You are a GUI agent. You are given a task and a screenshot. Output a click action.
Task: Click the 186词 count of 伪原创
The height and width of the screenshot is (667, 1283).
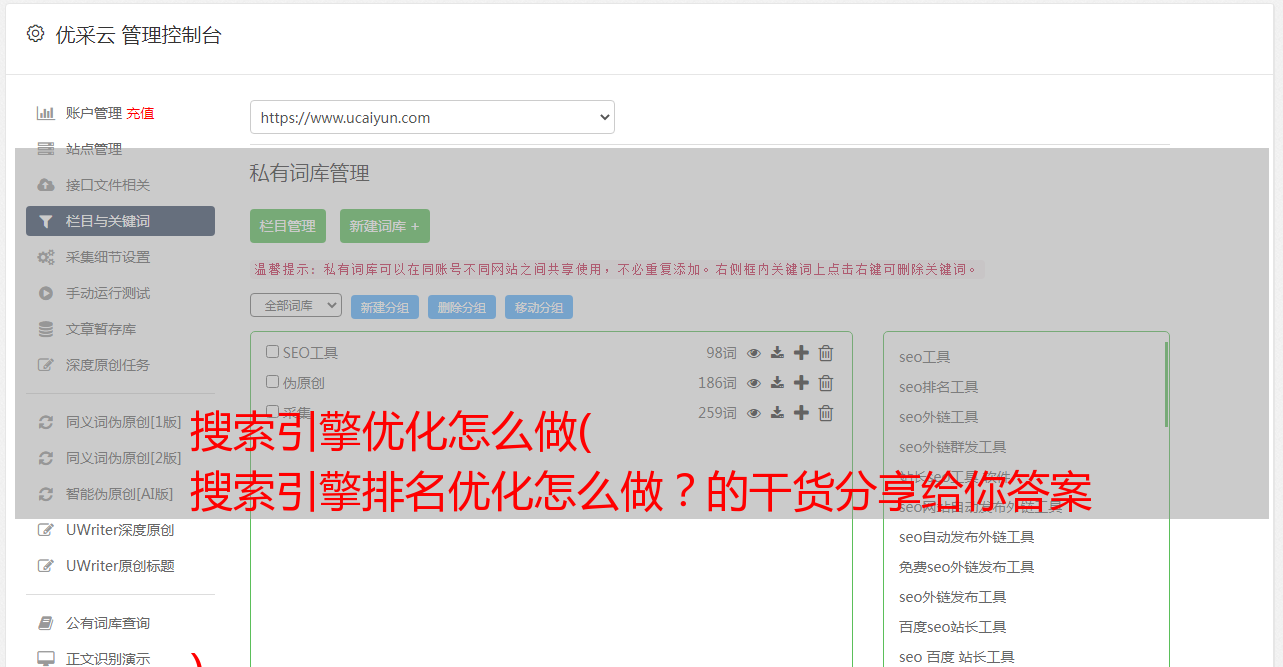717,383
